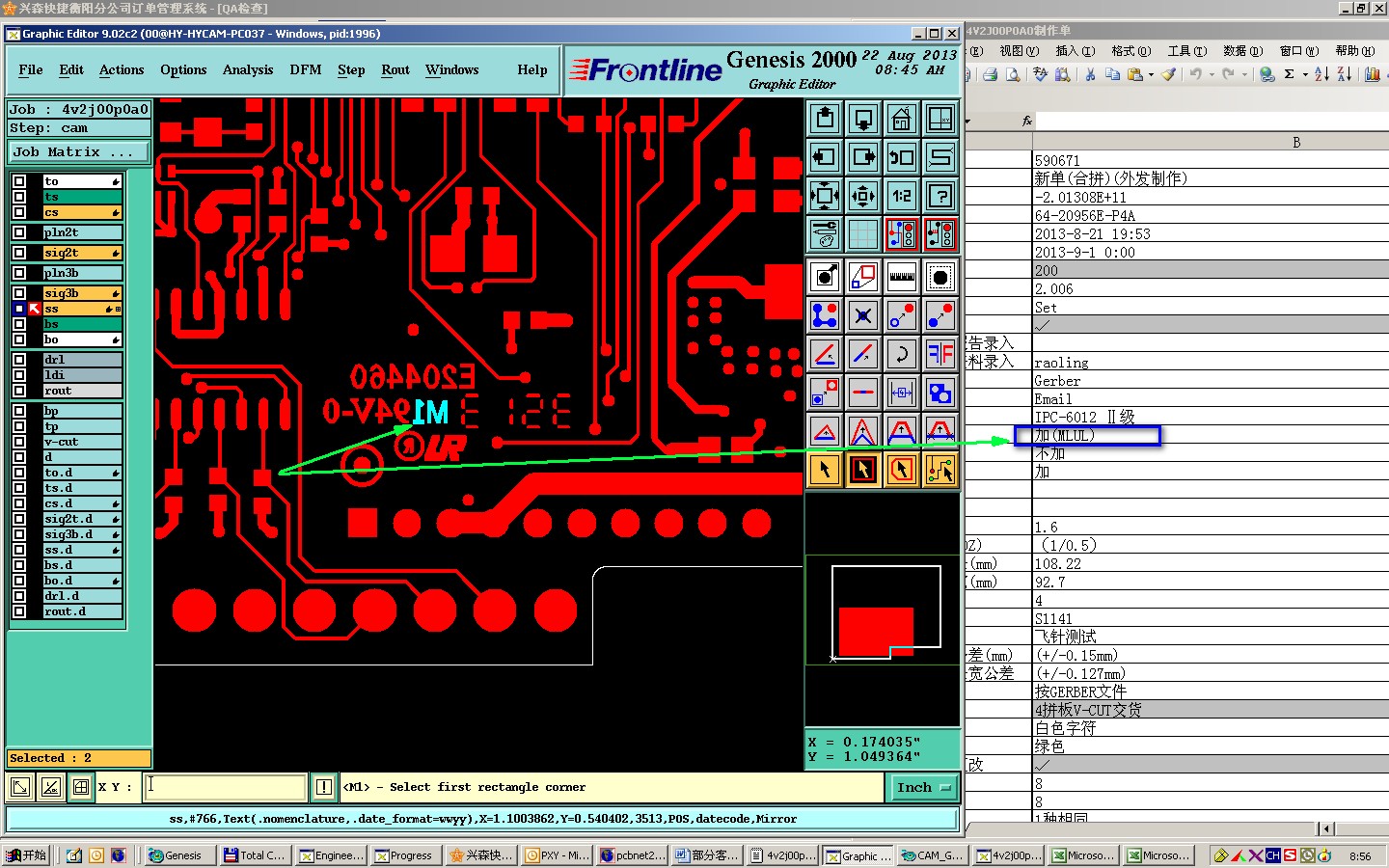Click the X Y coordinate input field
1389x868 pixels.
tap(226, 787)
